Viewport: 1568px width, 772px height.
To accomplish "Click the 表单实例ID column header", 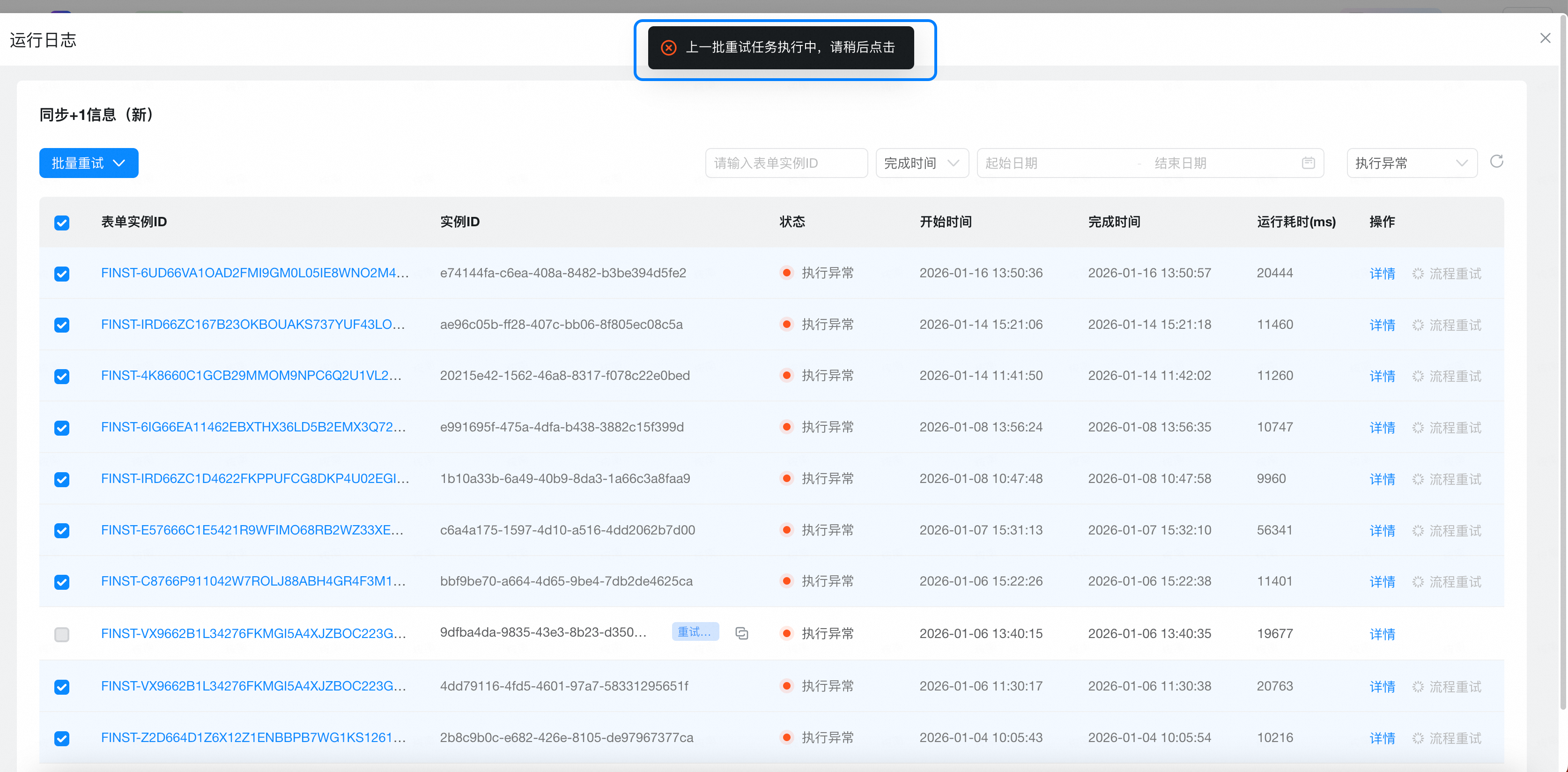I will click(134, 222).
